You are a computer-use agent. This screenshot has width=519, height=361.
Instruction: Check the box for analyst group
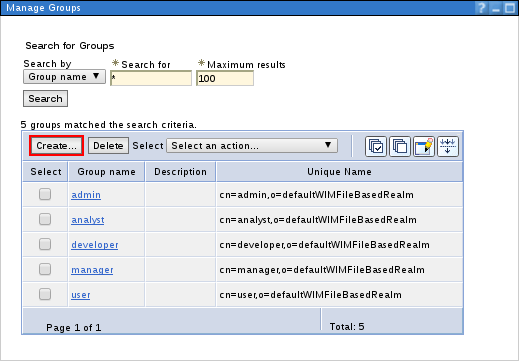pyautogui.click(x=45, y=219)
